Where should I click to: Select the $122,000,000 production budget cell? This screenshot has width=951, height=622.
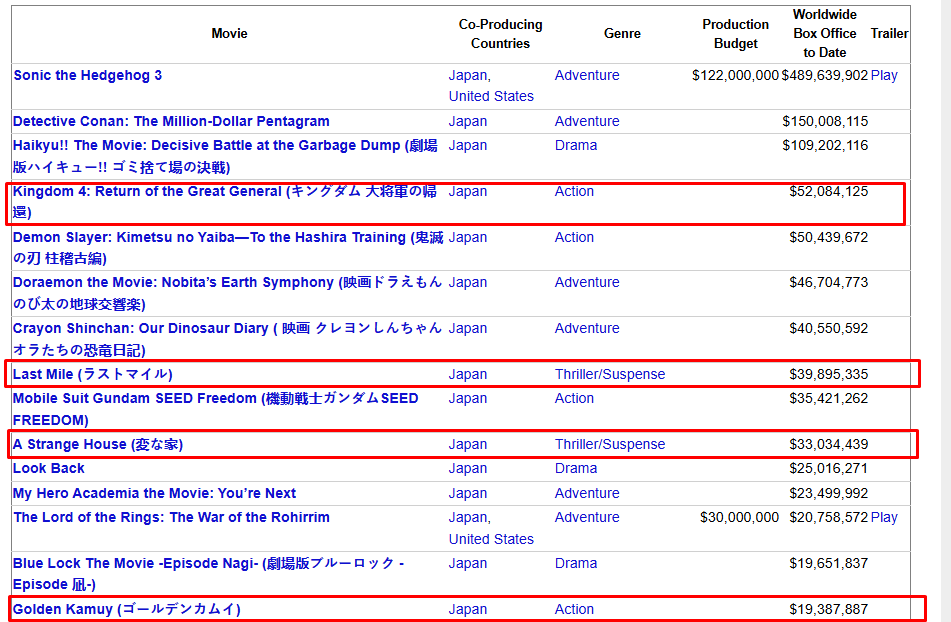(735, 75)
